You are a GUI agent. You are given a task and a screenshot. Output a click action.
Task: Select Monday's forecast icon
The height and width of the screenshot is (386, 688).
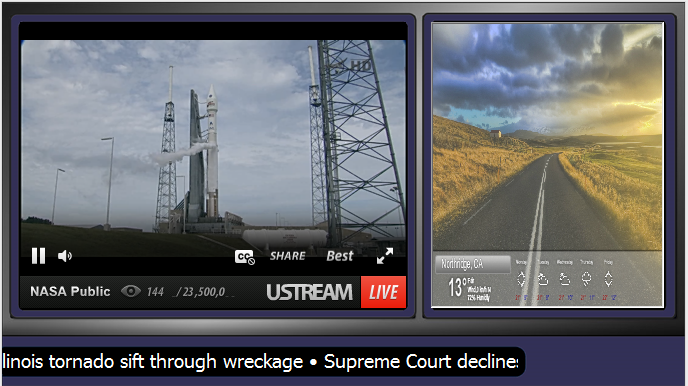tap(521, 279)
